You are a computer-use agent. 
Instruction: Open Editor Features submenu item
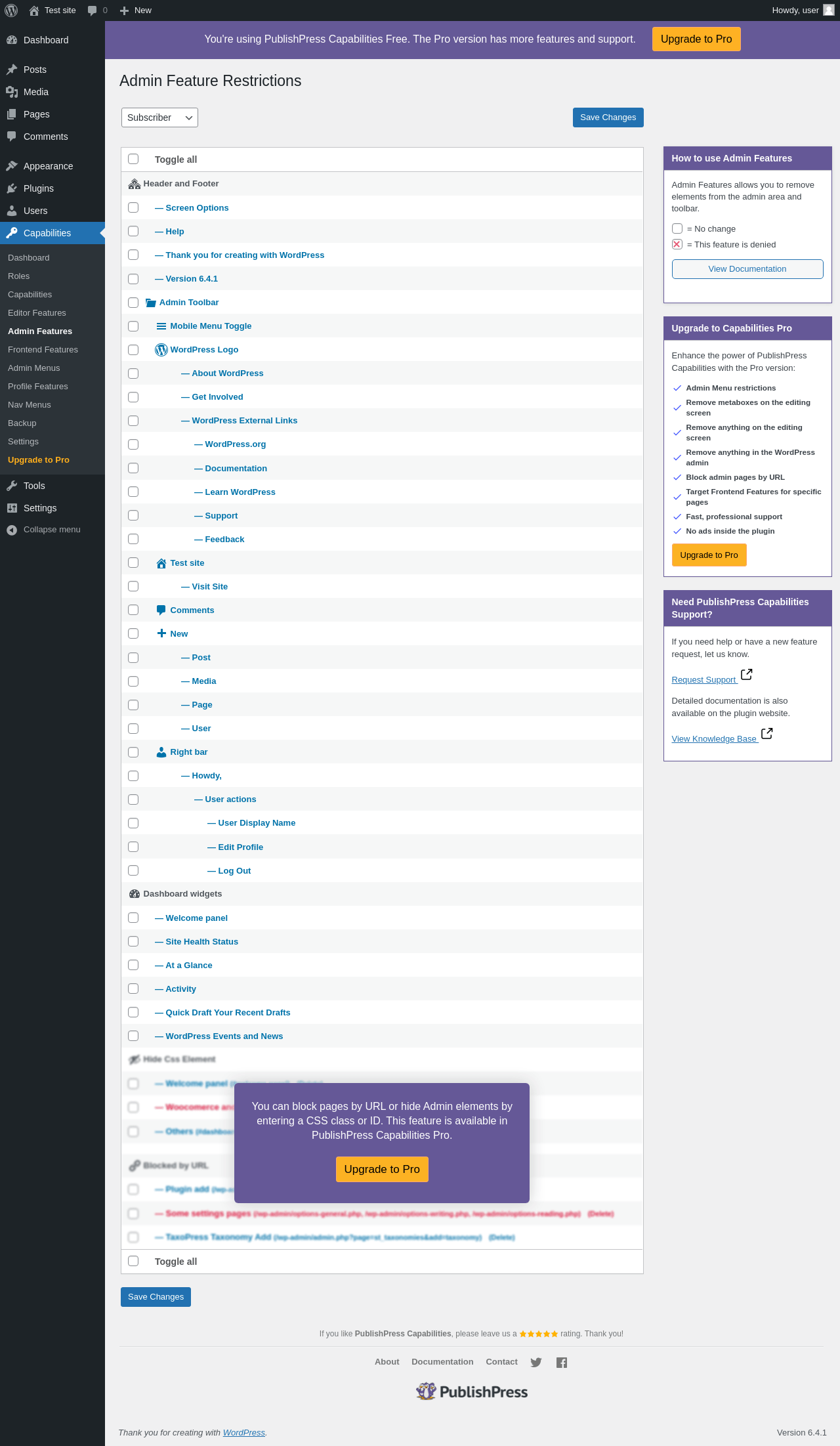tap(37, 313)
